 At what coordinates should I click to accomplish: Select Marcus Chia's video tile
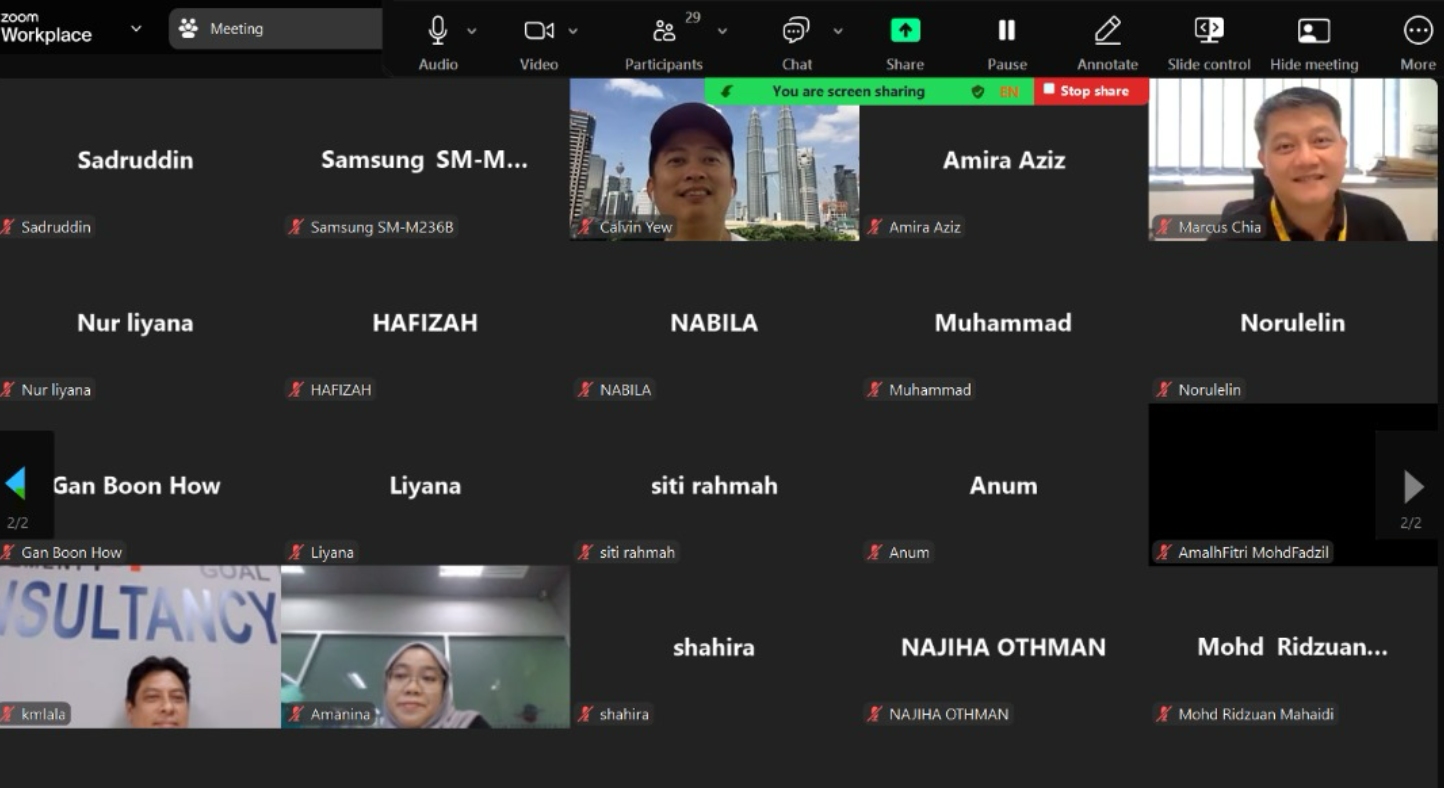pos(1292,160)
